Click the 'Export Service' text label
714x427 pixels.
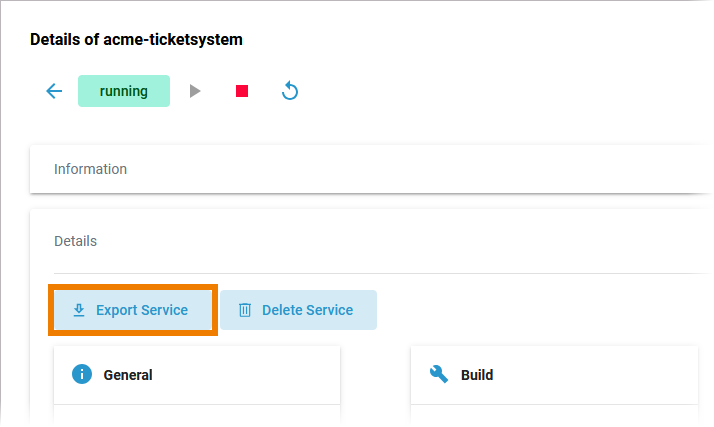(142, 310)
